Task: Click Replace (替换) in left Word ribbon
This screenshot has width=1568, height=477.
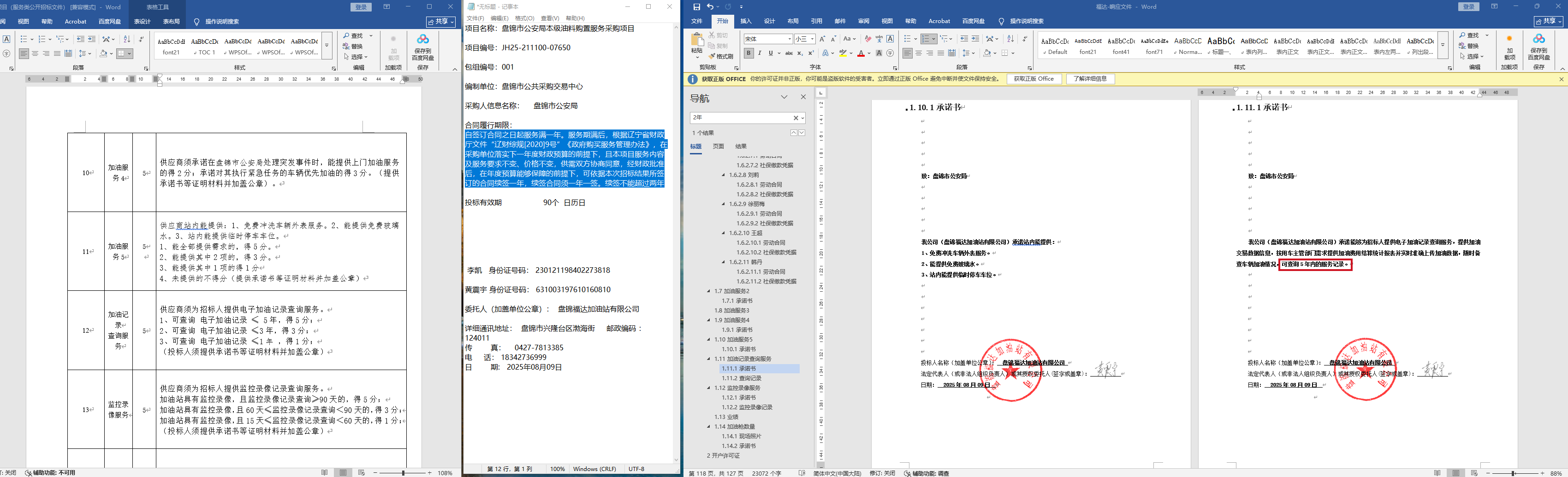Action: coord(353,46)
